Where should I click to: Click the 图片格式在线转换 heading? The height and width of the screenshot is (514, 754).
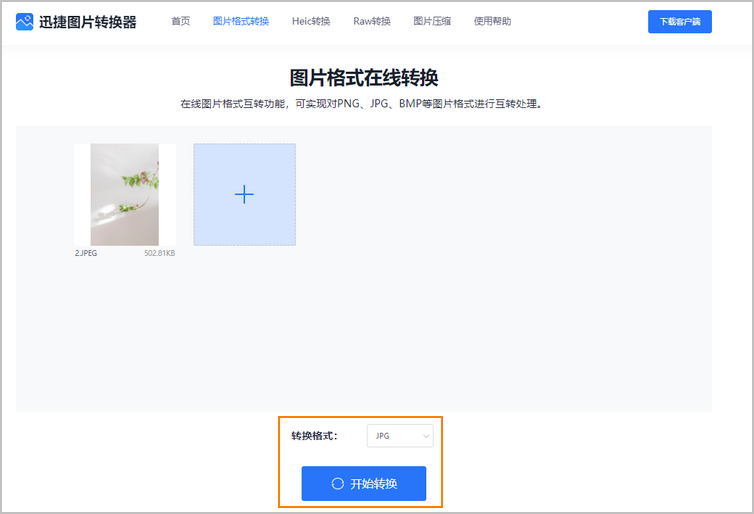pyautogui.click(x=364, y=77)
